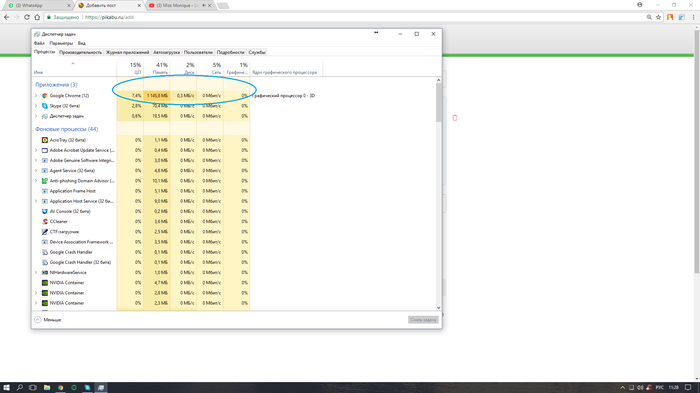Click Chrome's 1 145,8 МБ memory cell
This screenshot has height=393, width=700.
(157, 96)
